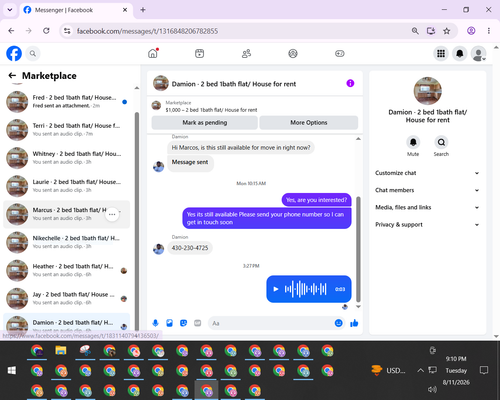Open the Windows notification center
This screenshot has width=500, height=400.
pyautogui.click(x=484, y=370)
